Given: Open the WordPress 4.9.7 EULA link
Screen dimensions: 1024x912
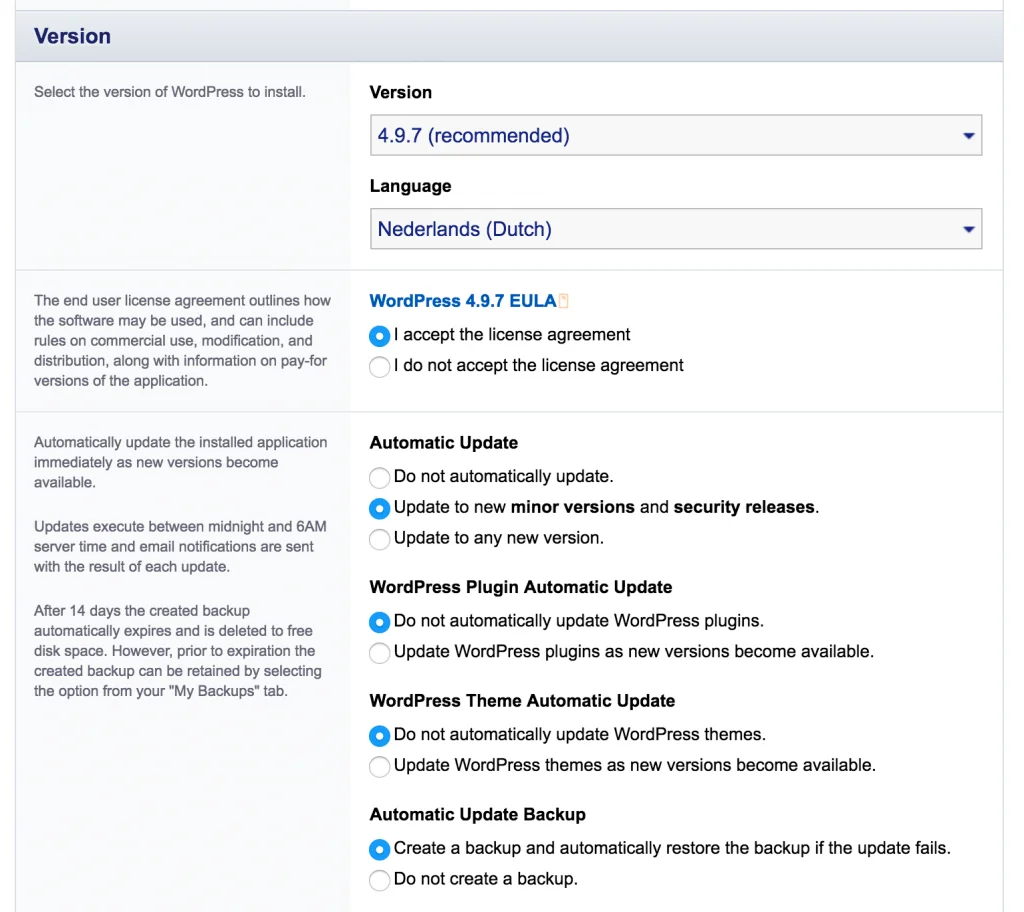Looking at the screenshot, I should click(462, 301).
